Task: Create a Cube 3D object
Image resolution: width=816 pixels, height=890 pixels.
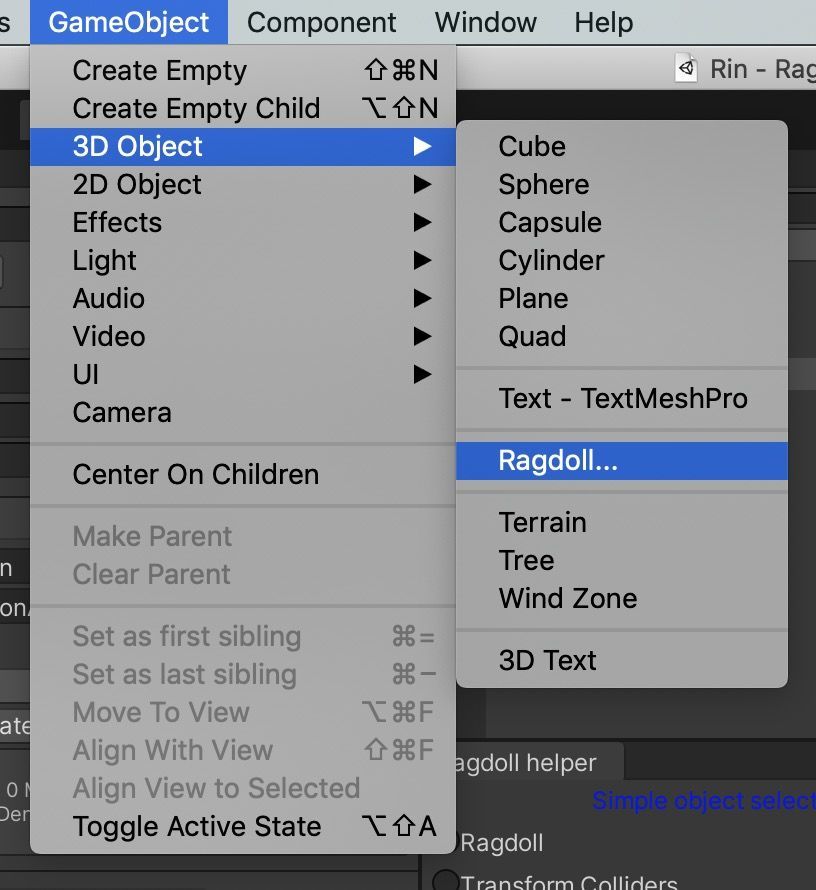Action: click(622, 146)
